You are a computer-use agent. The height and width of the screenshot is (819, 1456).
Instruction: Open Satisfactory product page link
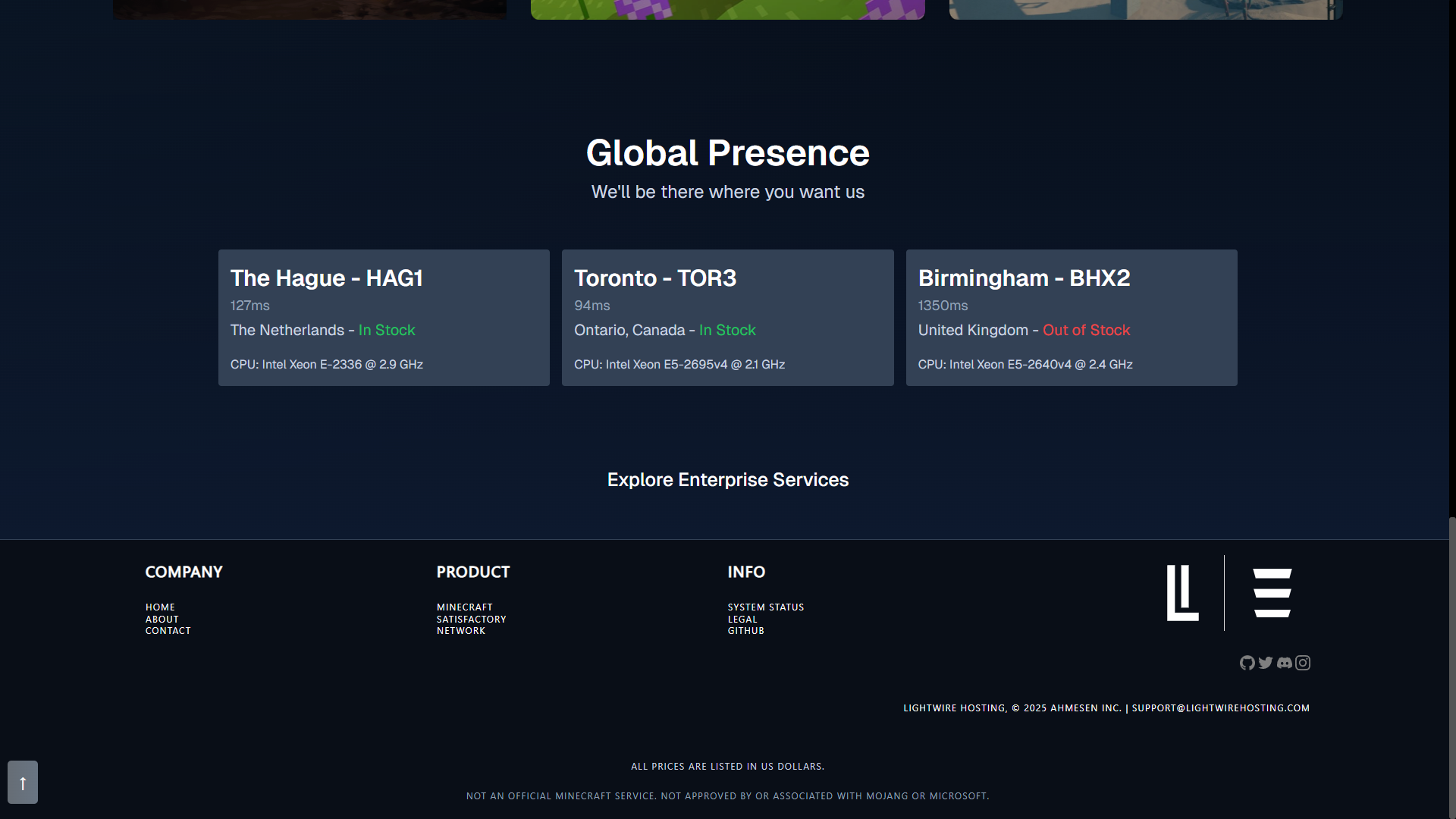click(471, 620)
